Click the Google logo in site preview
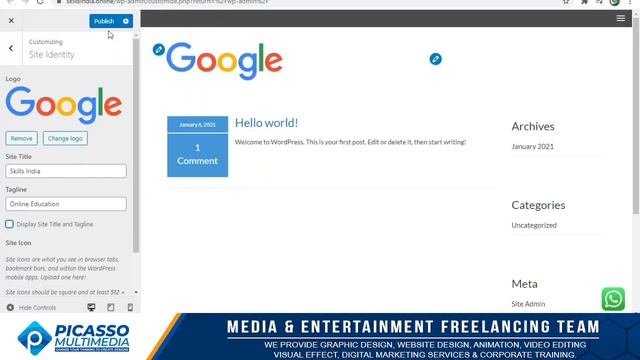Viewport: 640px width, 360px height. [x=224, y=61]
